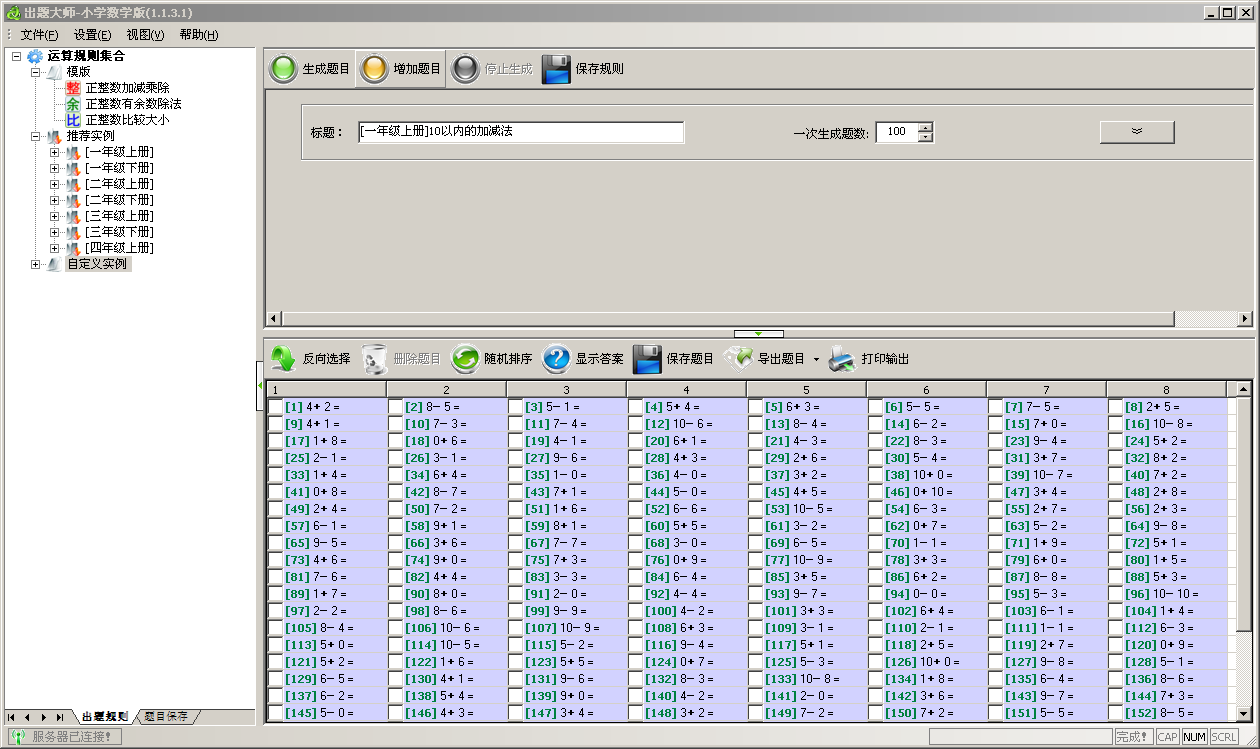Click the 保存题目 save questions icon
This screenshot has width=1260, height=749.
click(647, 359)
